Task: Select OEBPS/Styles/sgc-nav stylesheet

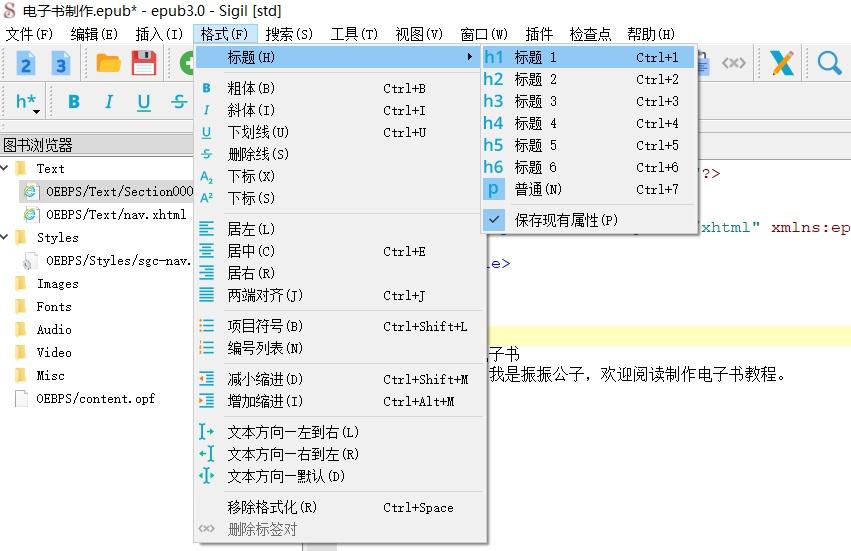Action: click(x=118, y=261)
